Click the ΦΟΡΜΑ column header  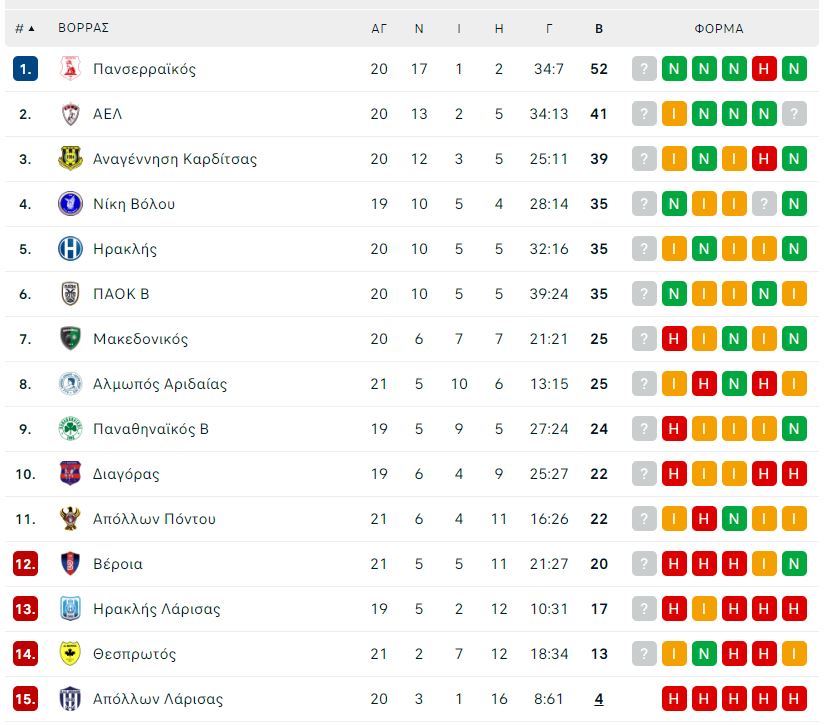[x=719, y=29]
